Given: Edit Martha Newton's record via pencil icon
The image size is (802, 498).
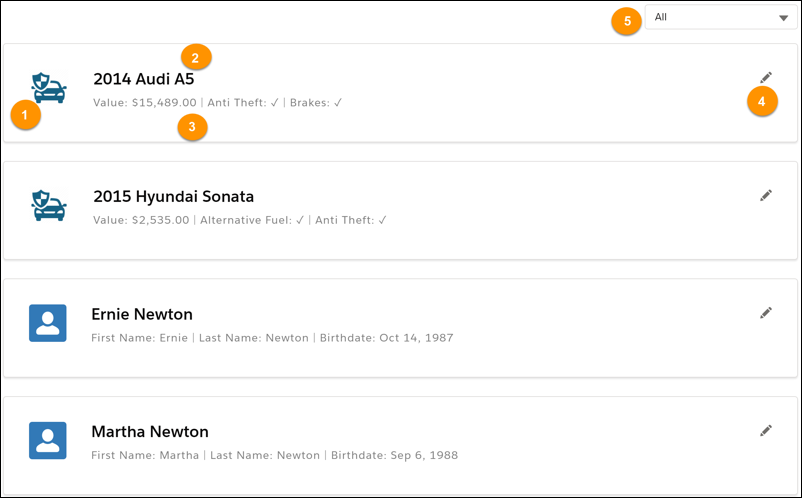Looking at the screenshot, I should (766, 431).
